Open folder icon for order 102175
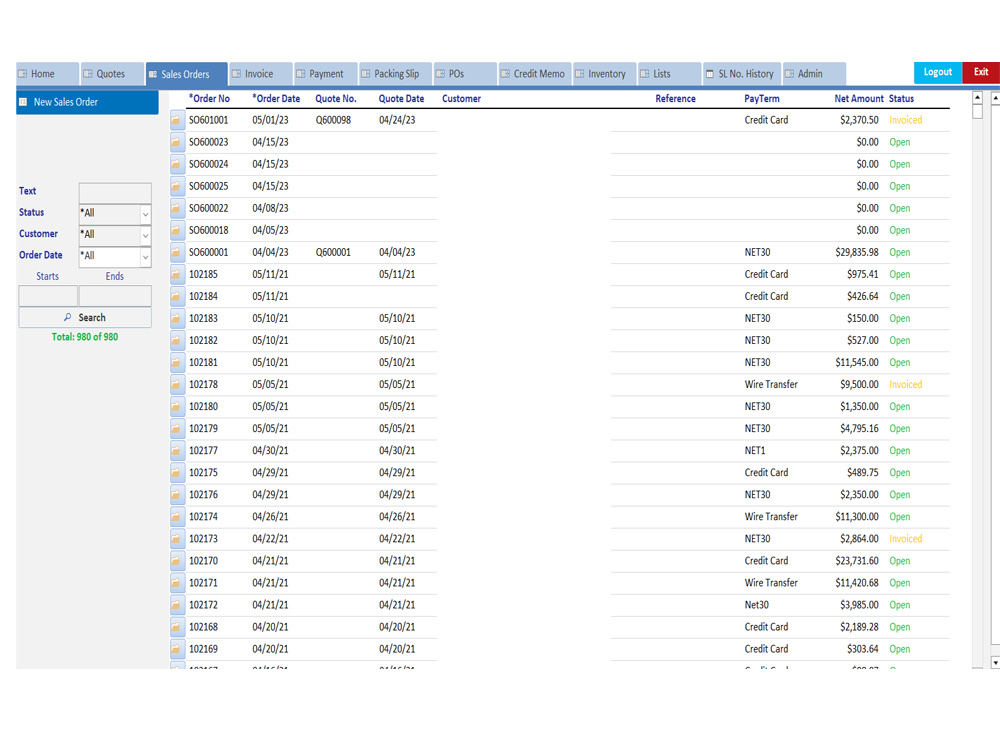The height and width of the screenshot is (750, 1000). pos(177,473)
